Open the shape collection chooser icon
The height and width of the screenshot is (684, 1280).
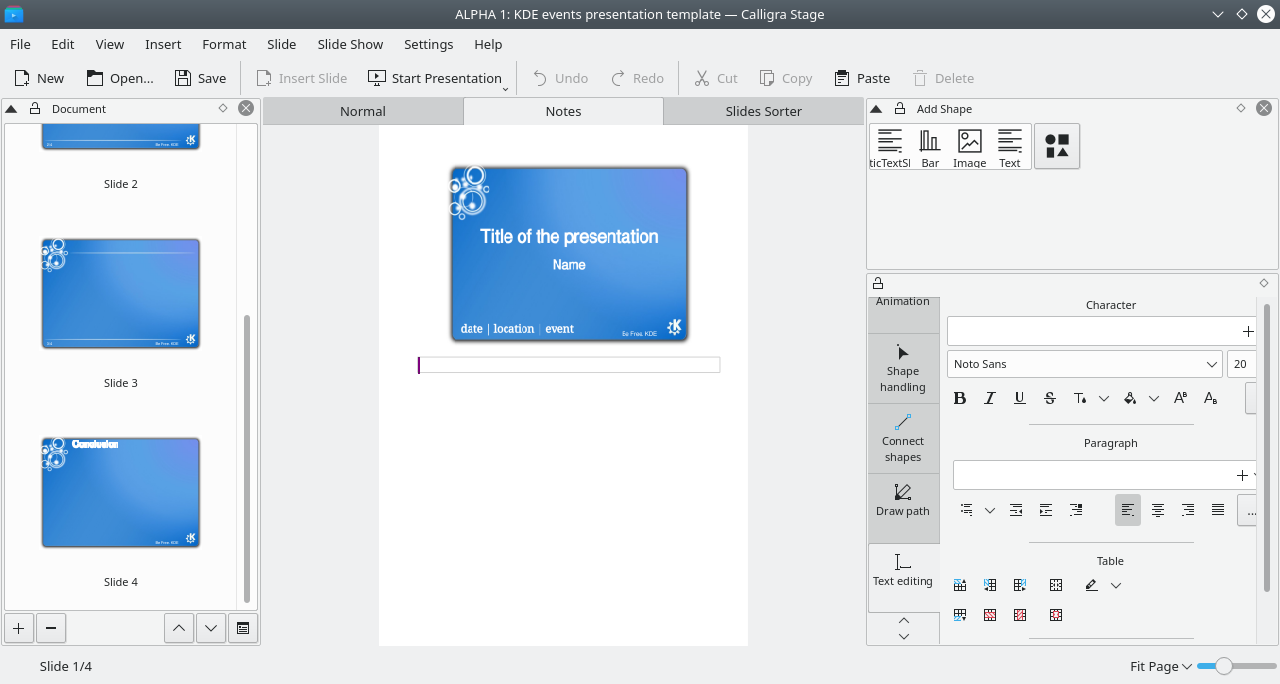(x=1057, y=146)
